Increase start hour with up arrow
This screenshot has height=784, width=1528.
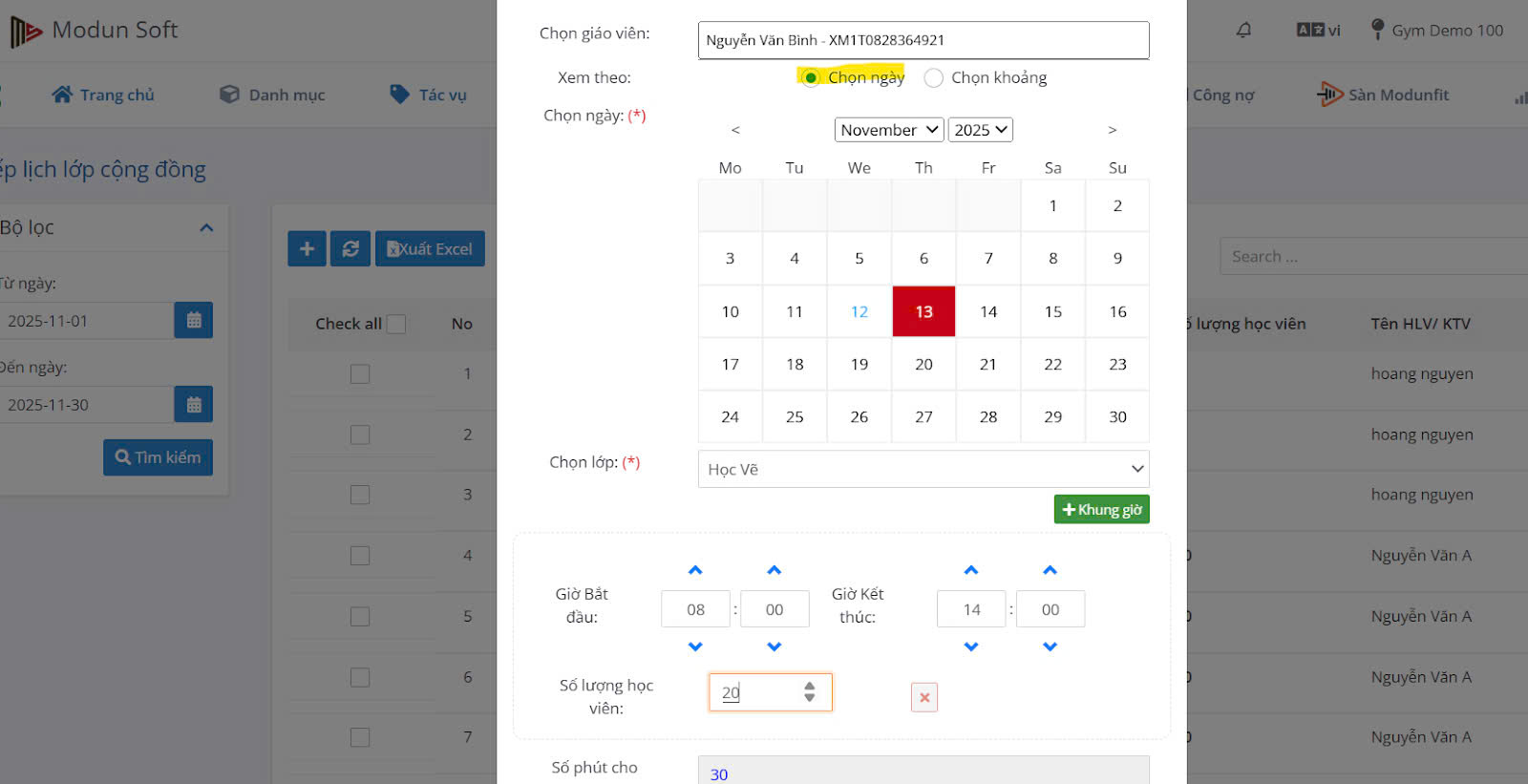tap(695, 570)
